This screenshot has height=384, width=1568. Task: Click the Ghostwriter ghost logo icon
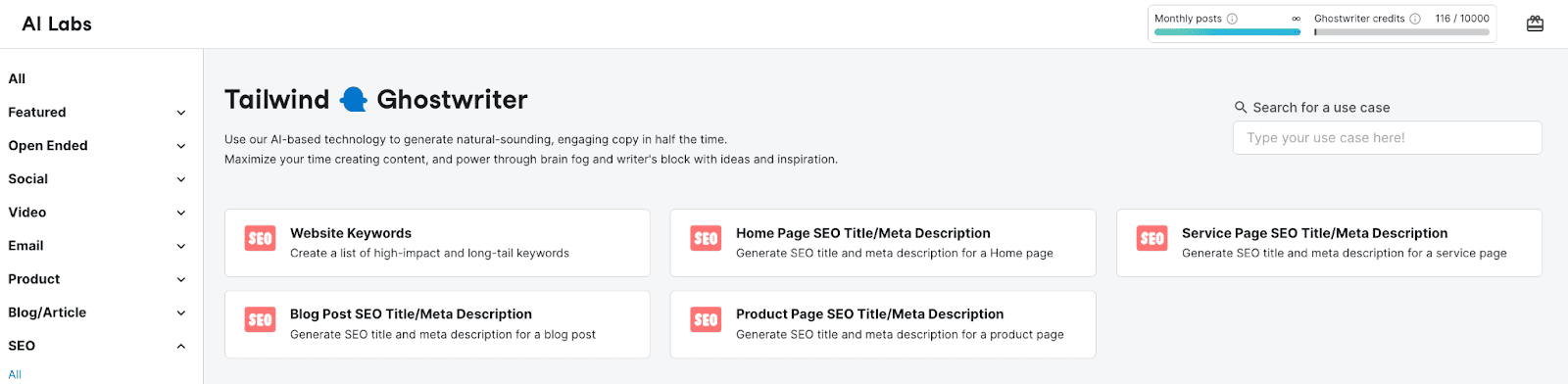[353, 99]
